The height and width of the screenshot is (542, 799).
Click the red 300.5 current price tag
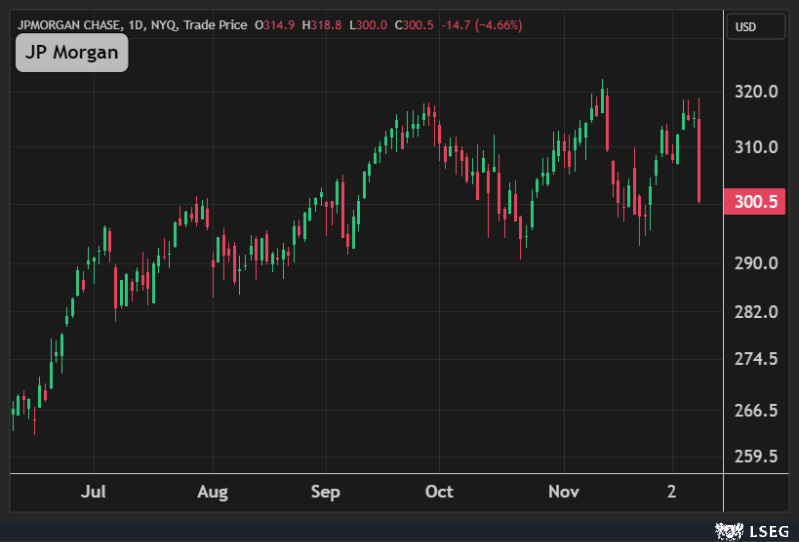pos(756,201)
